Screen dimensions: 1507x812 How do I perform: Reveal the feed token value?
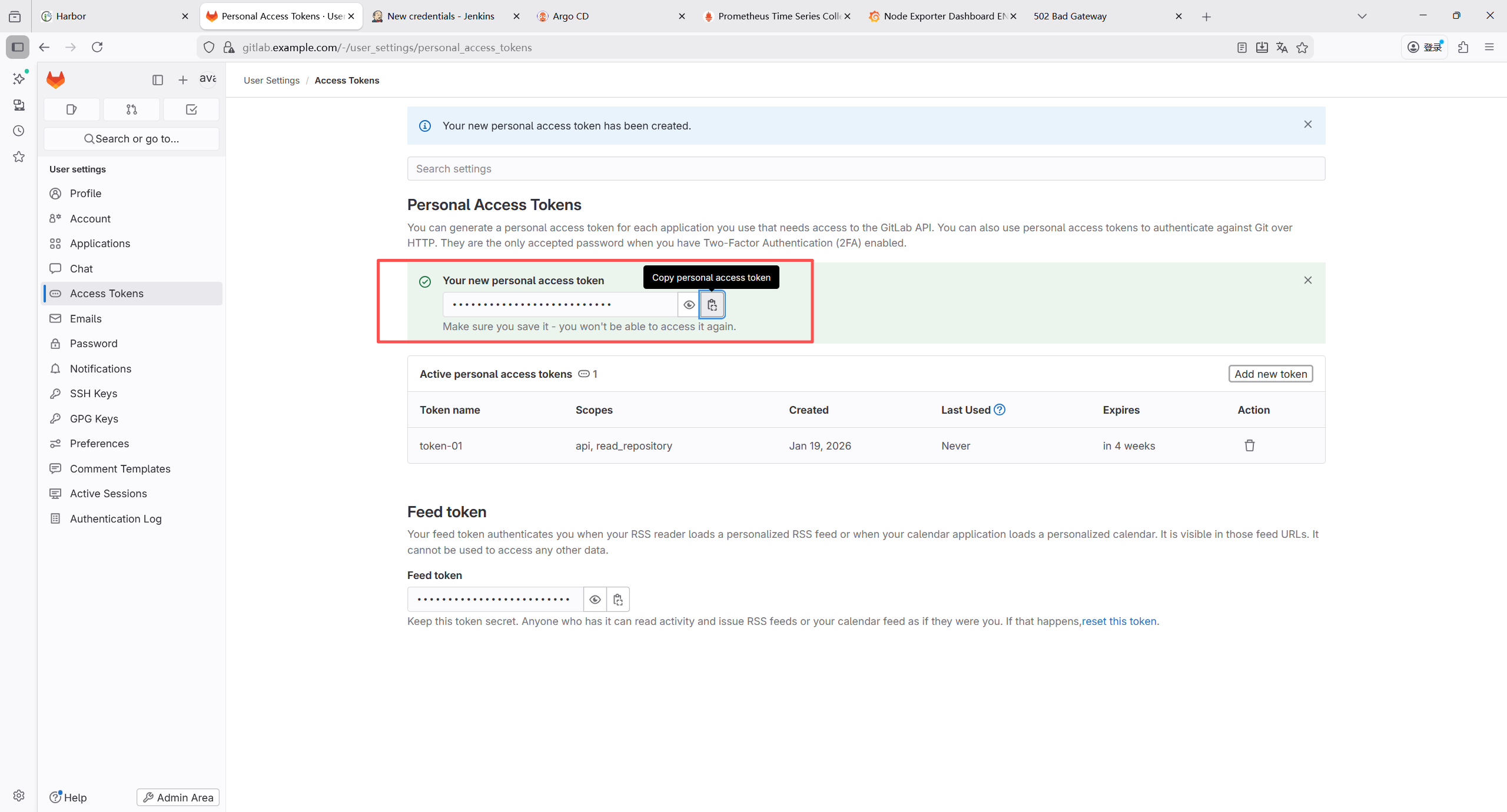pos(595,600)
